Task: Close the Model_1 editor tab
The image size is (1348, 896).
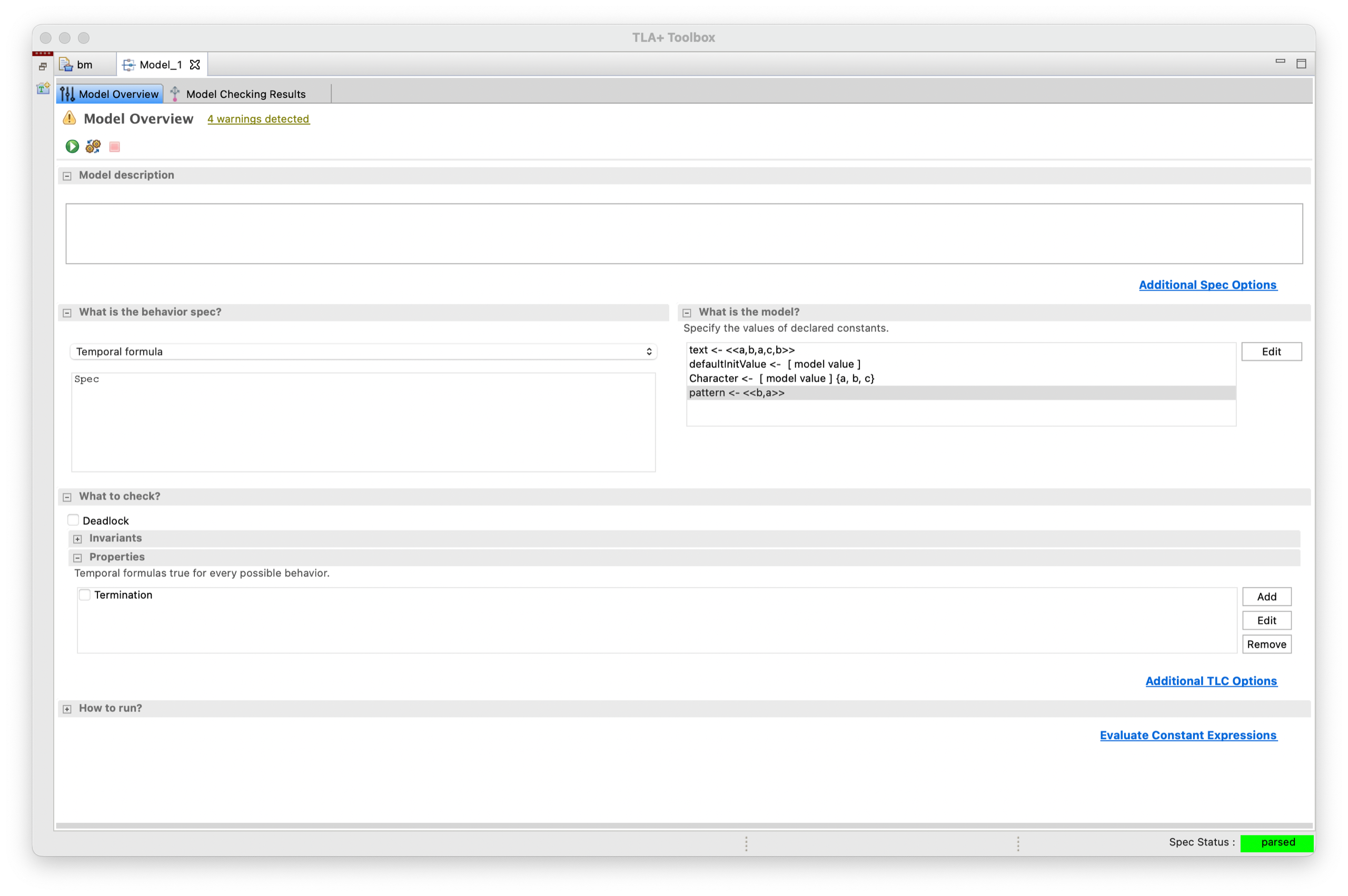Action: click(195, 65)
